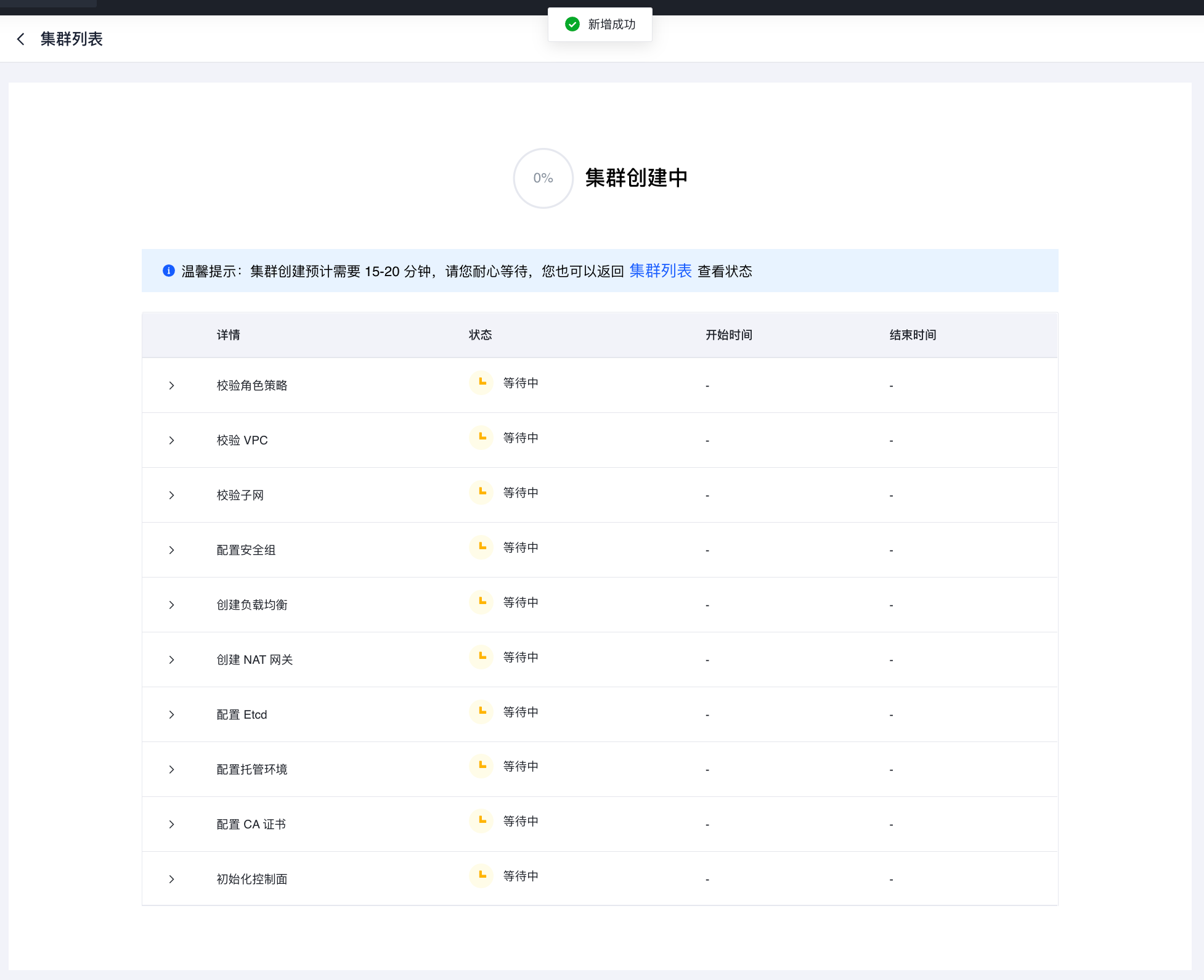Click waiting status icon for 初始化控制面
Viewport: 1204px width, 980px height.
[481, 876]
